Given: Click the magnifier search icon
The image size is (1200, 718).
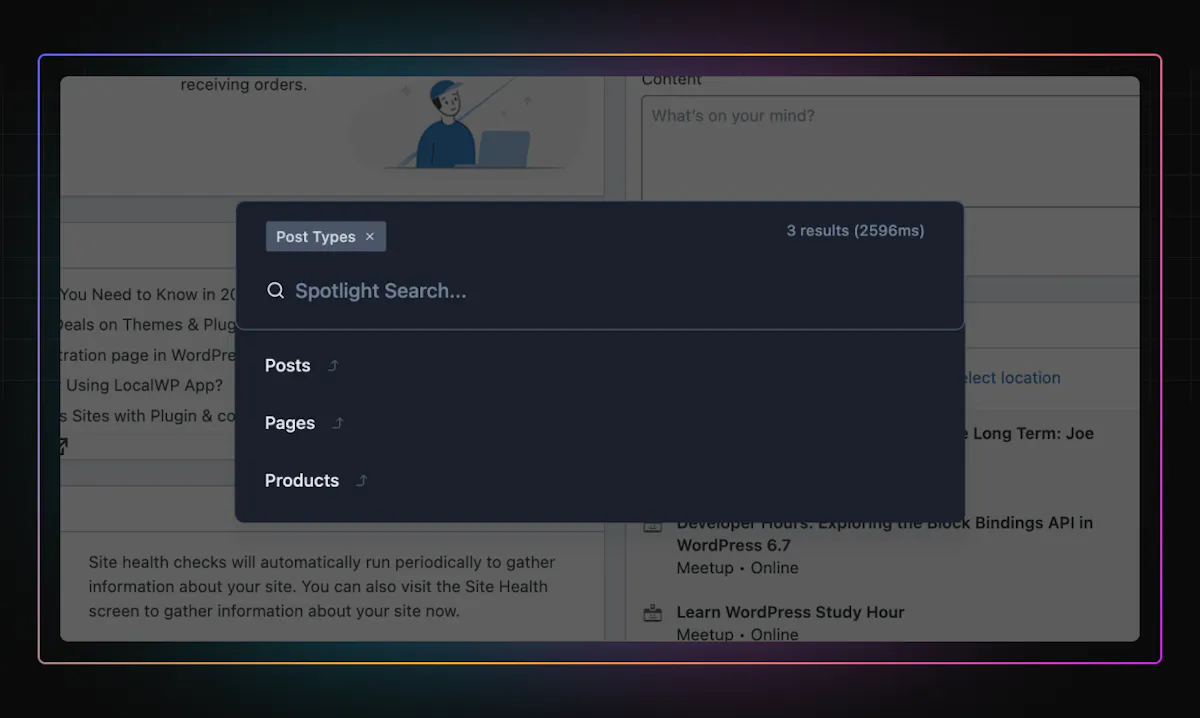Looking at the screenshot, I should 276,291.
